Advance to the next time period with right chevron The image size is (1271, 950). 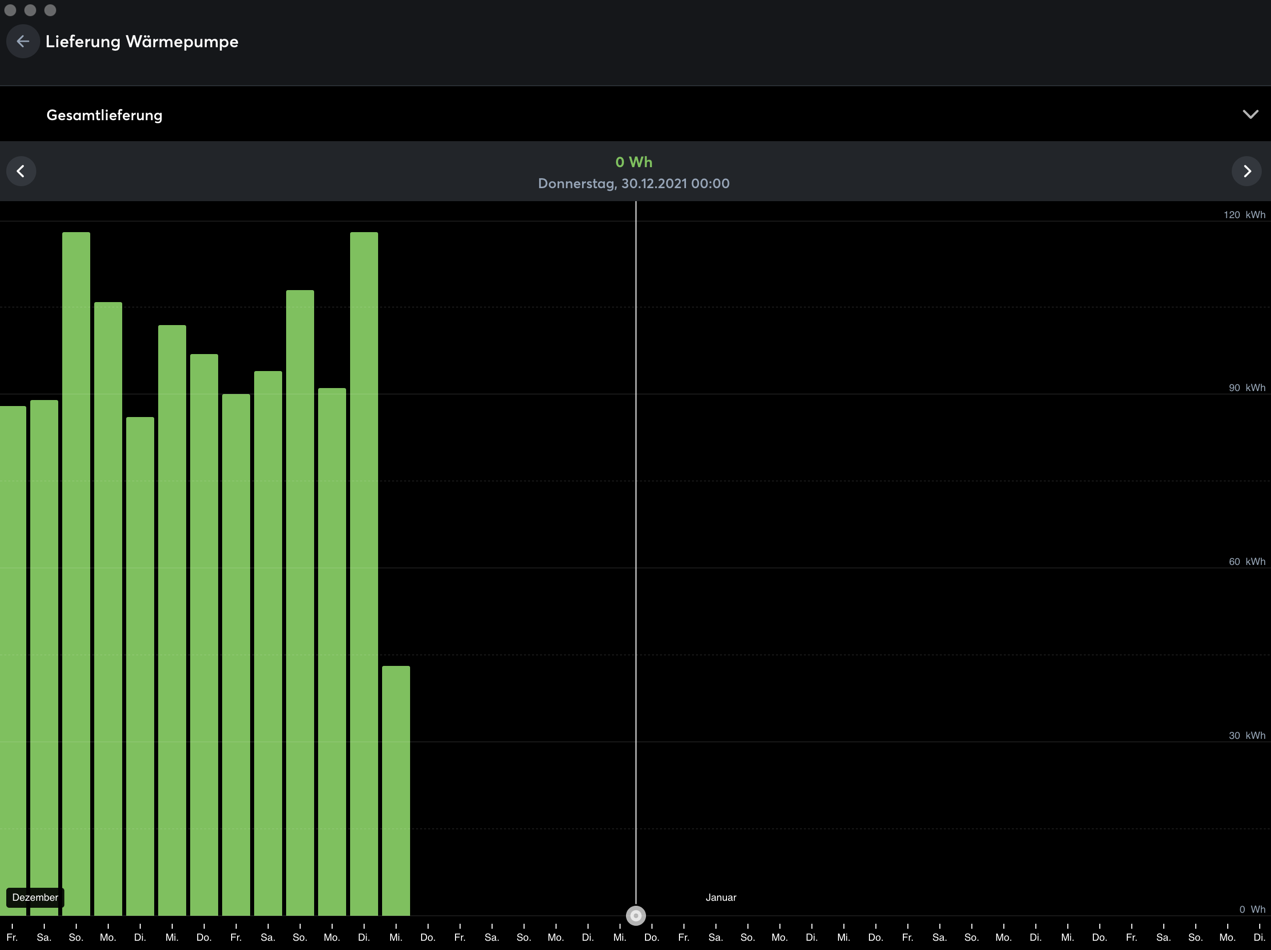pos(1246,171)
